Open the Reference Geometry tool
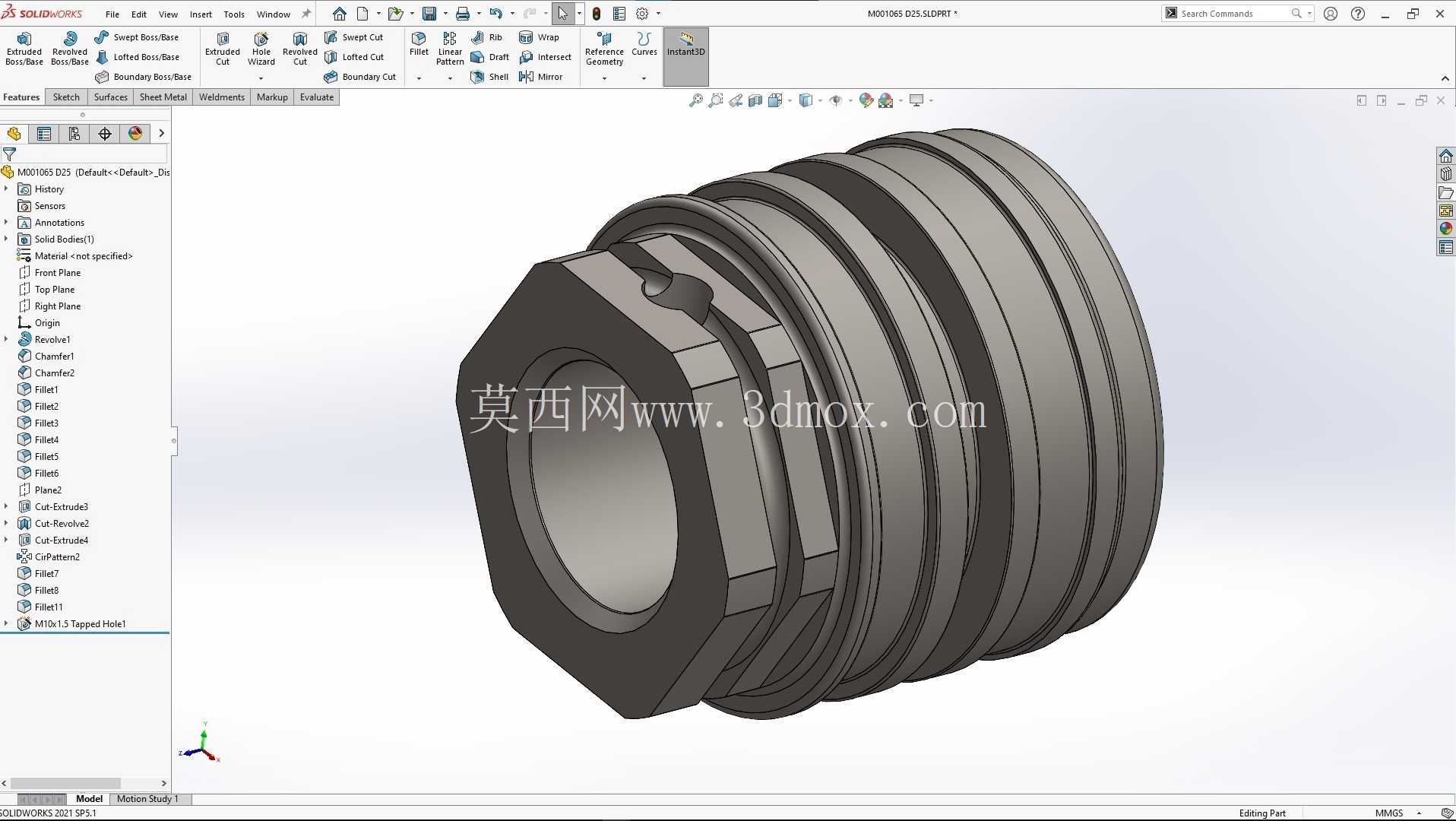 (x=604, y=49)
